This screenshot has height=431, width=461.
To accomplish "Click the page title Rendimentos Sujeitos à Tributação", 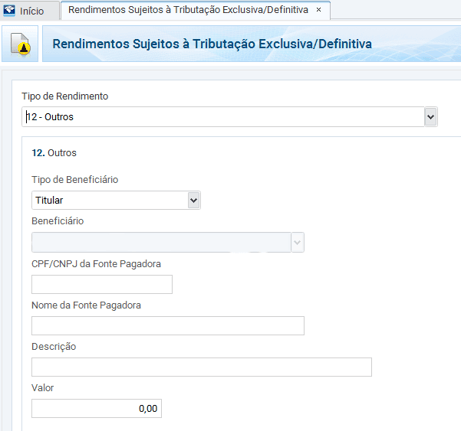I will click(x=212, y=44).
